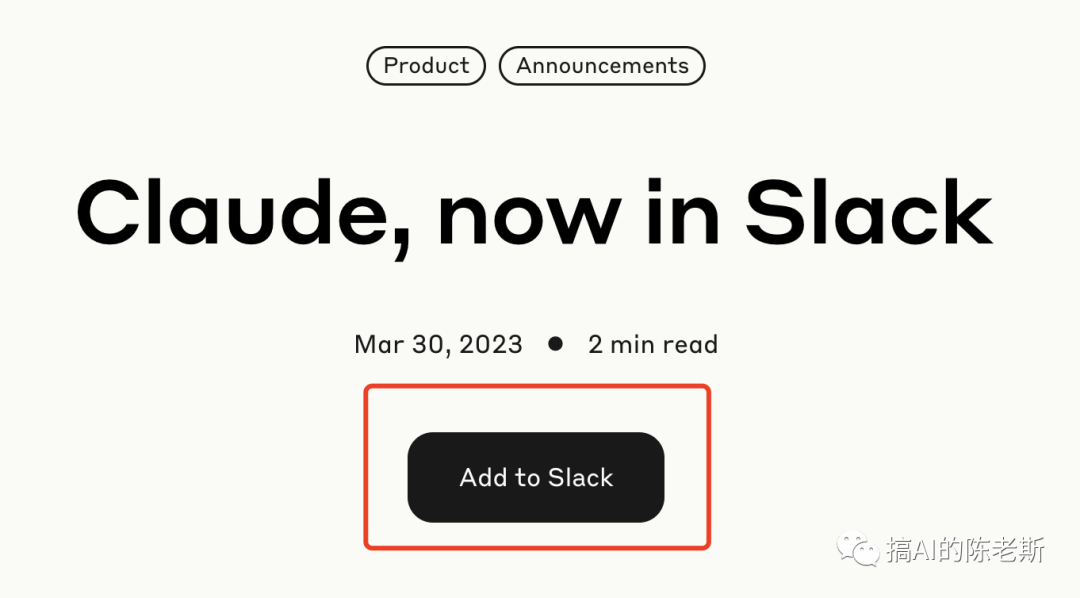Image resolution: width=1080 pixels, height=598 pixels.
Task: Click the word 'Slack' in the headline
Action: click(869, 212)
